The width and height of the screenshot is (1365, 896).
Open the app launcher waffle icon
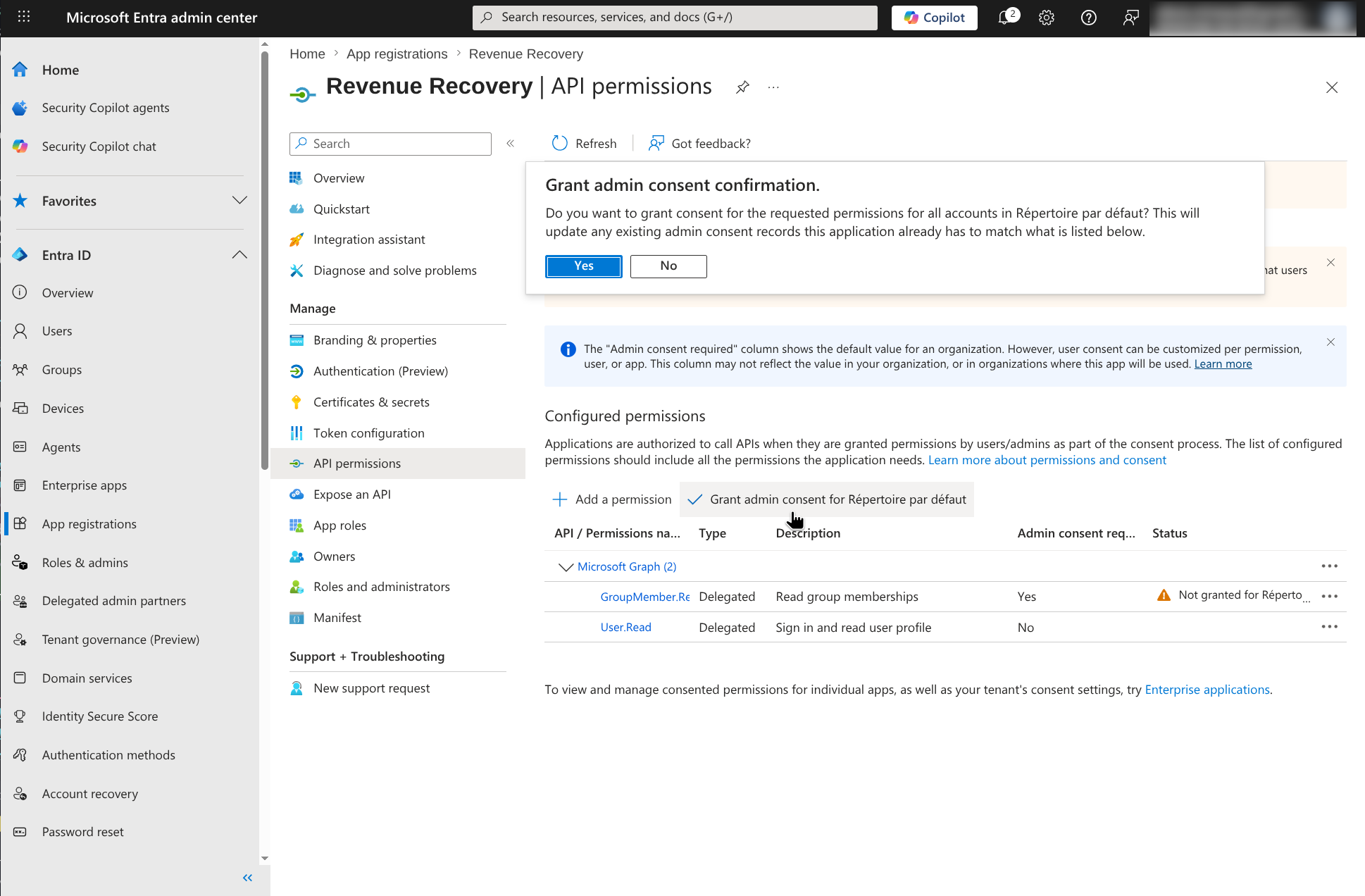point(23,17)
